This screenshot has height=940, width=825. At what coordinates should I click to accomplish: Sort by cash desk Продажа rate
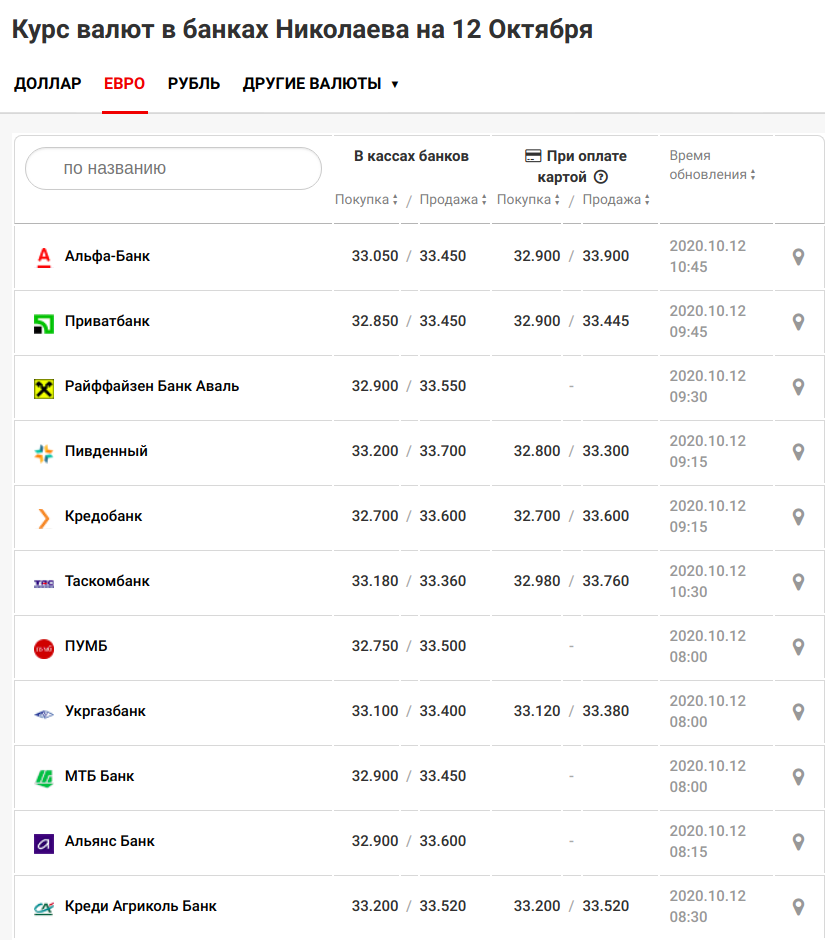(x=453, y=200)
